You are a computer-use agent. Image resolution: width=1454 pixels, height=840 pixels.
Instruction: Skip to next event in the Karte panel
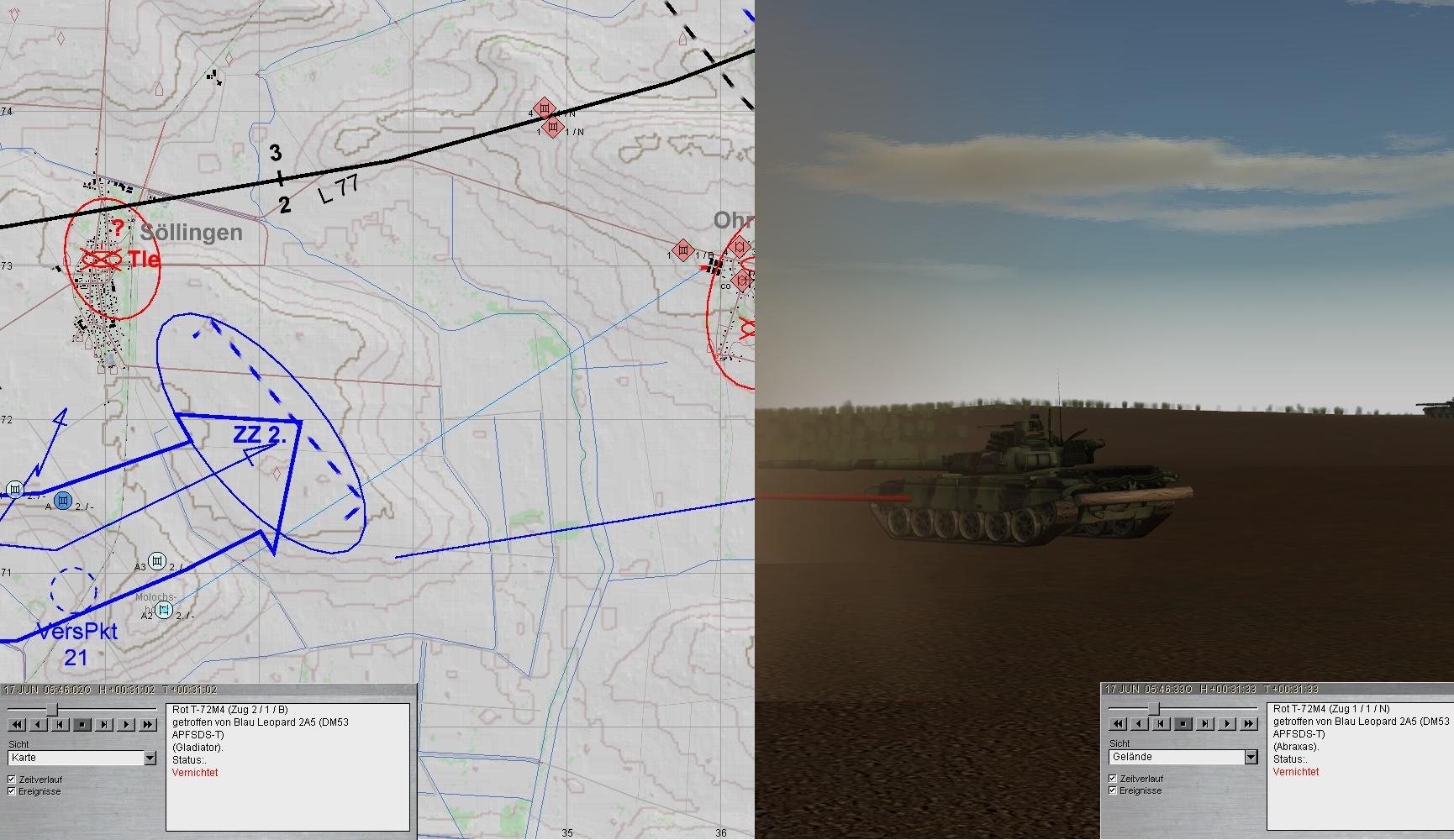coord(104,724)
